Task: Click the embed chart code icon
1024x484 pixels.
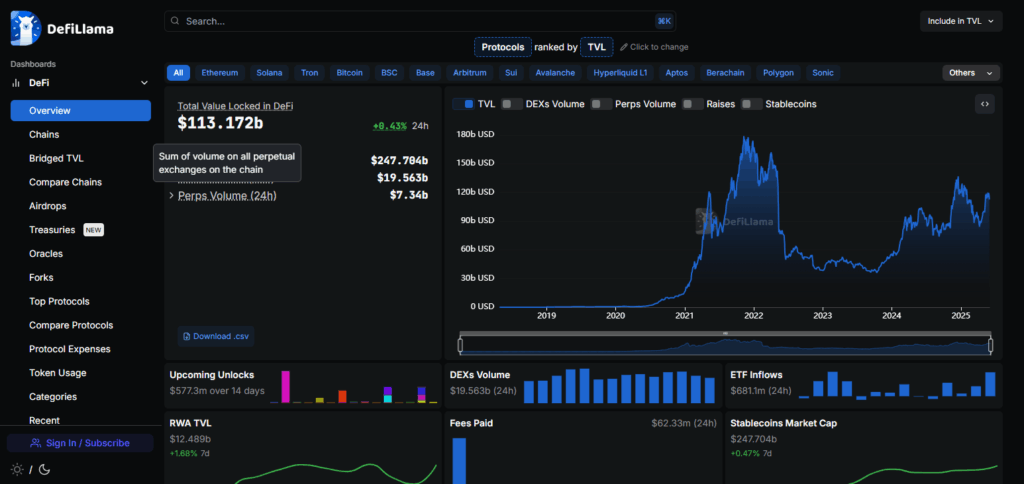Action: tap(985, 103)
